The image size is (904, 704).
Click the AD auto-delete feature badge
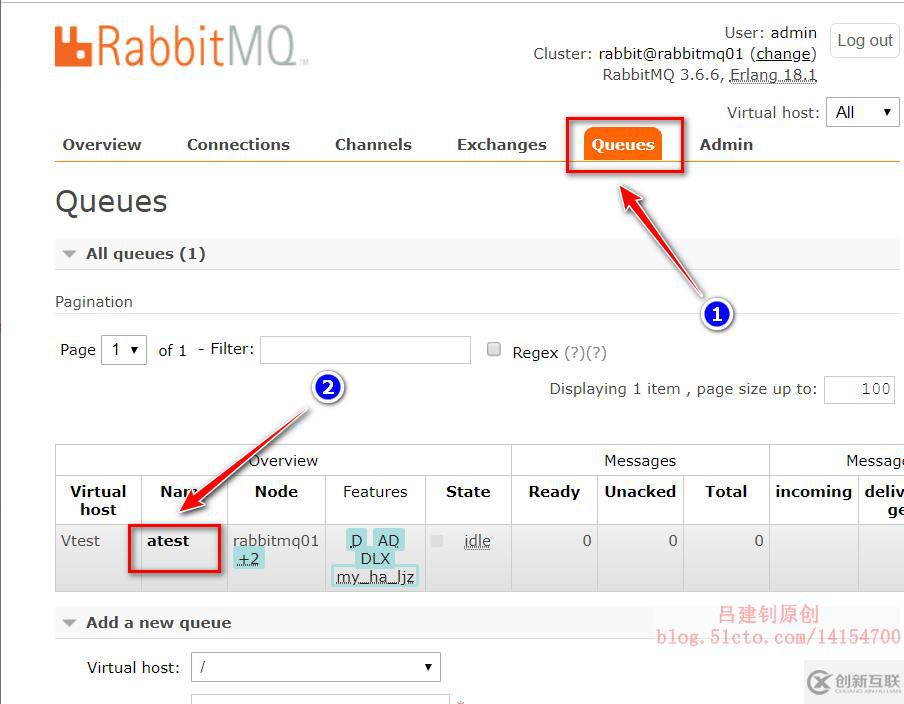(388, 541)
